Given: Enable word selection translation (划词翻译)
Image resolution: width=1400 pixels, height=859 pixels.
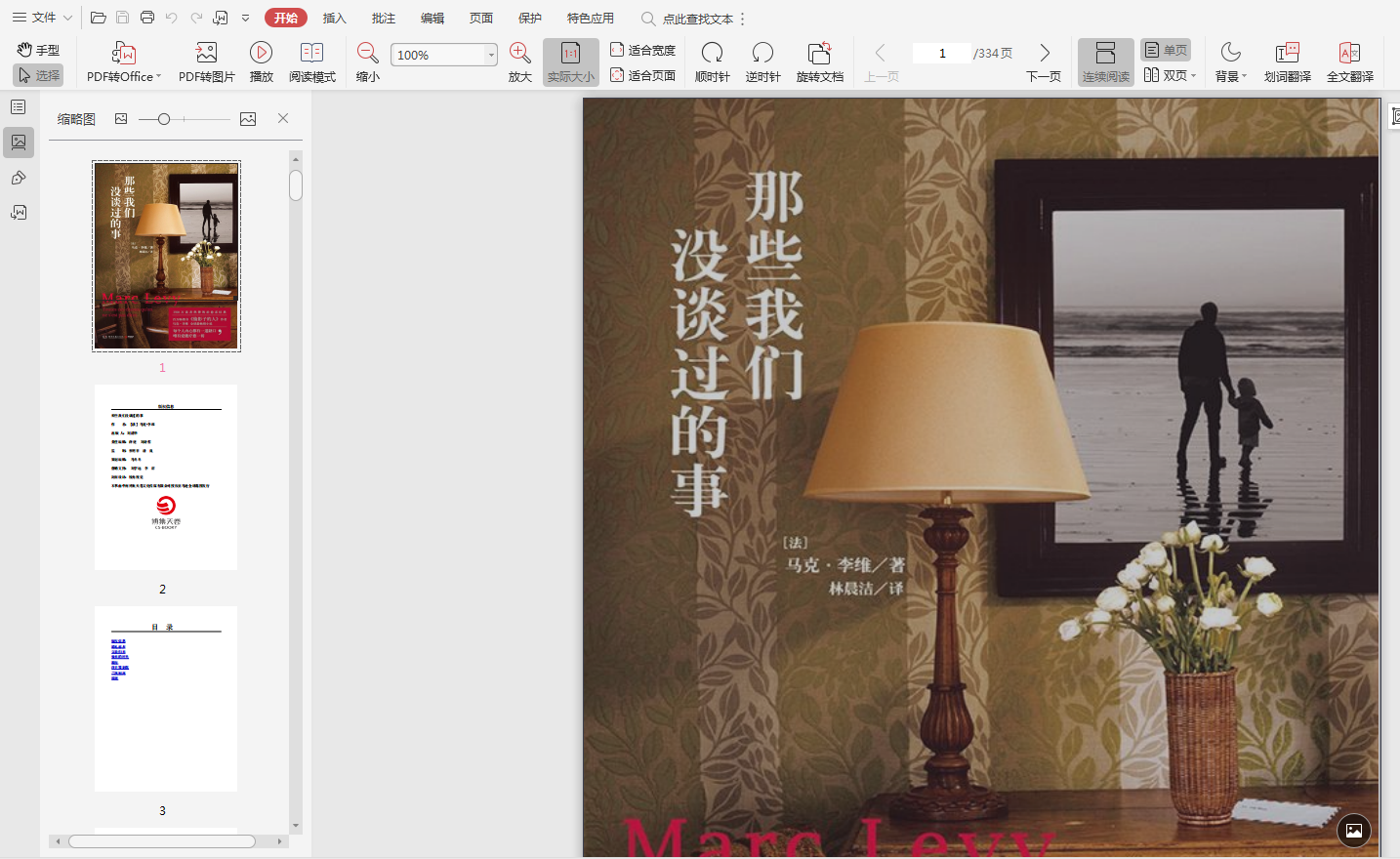Looking at the screenshot, I should 1287,62.
